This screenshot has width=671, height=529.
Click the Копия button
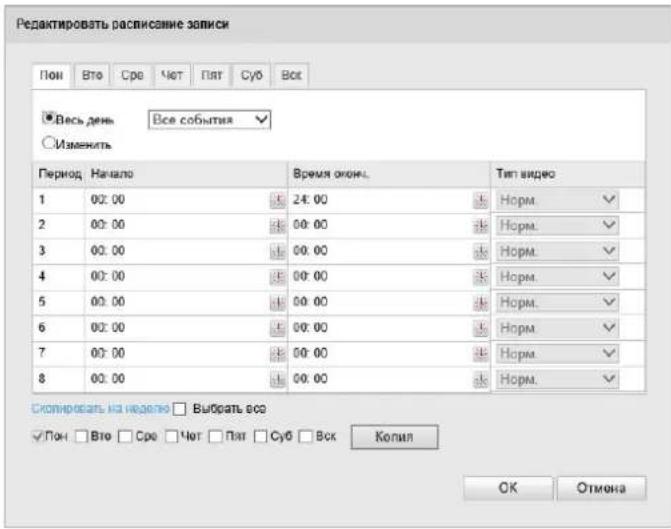tap(394, 437)
